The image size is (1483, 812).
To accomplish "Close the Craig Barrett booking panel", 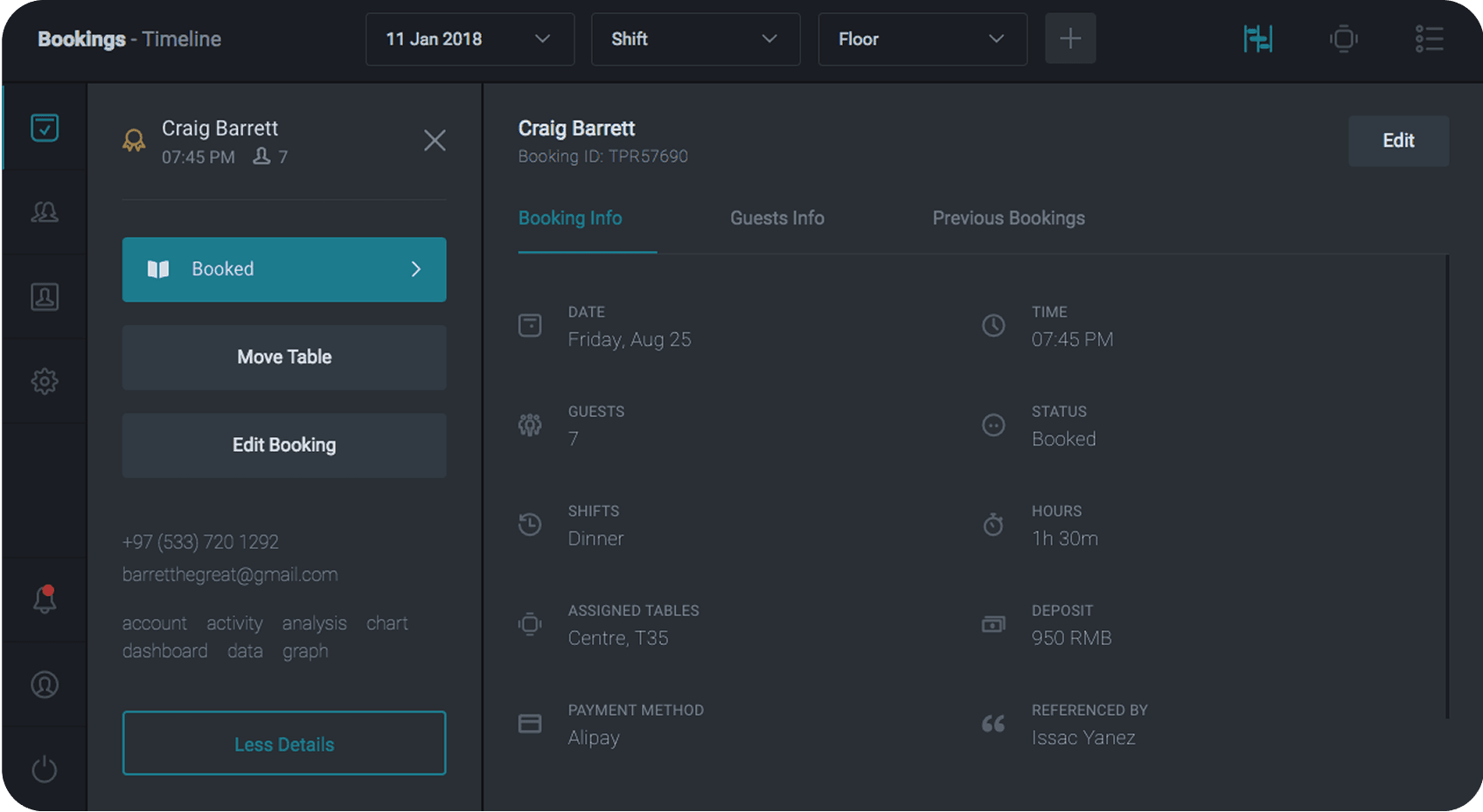I will [x=435, y=141].
